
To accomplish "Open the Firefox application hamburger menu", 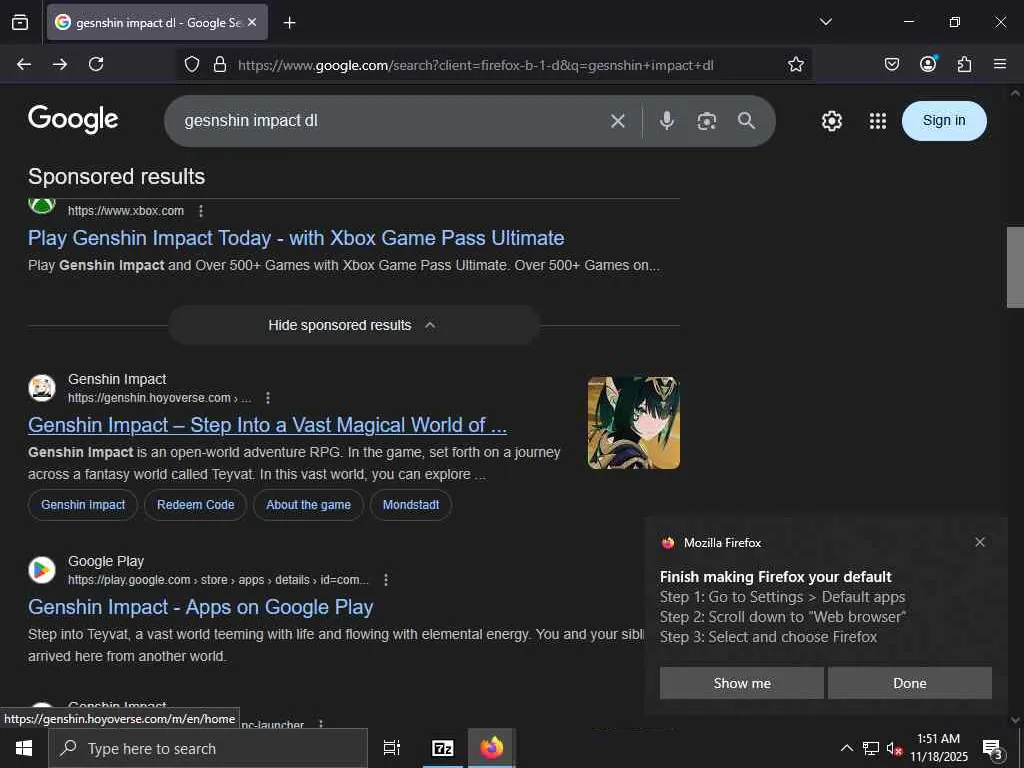I will pos(1000,64).
